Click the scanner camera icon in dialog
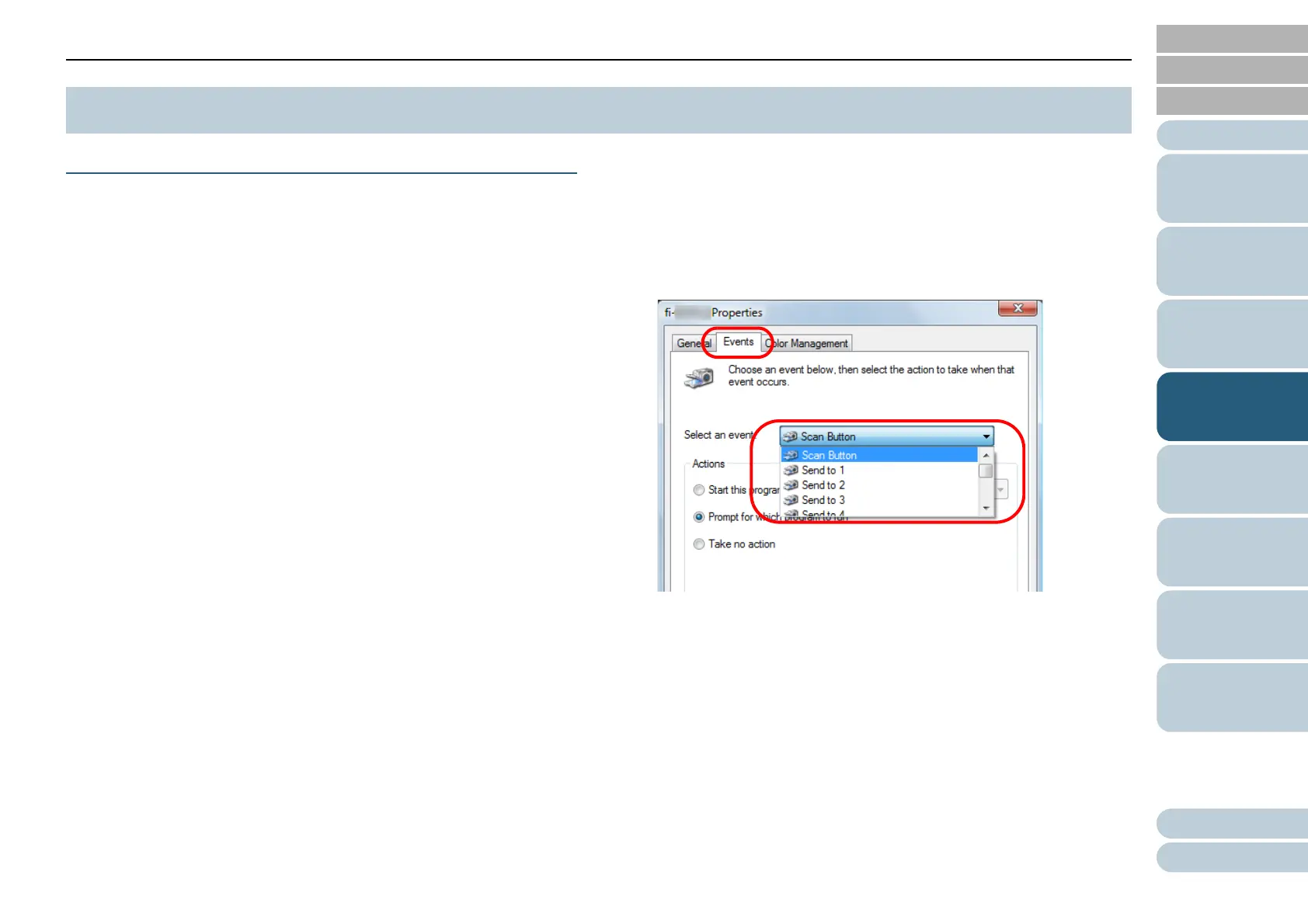The width and height of the screenshot is (1308, 924). click(x=699, y=377)
